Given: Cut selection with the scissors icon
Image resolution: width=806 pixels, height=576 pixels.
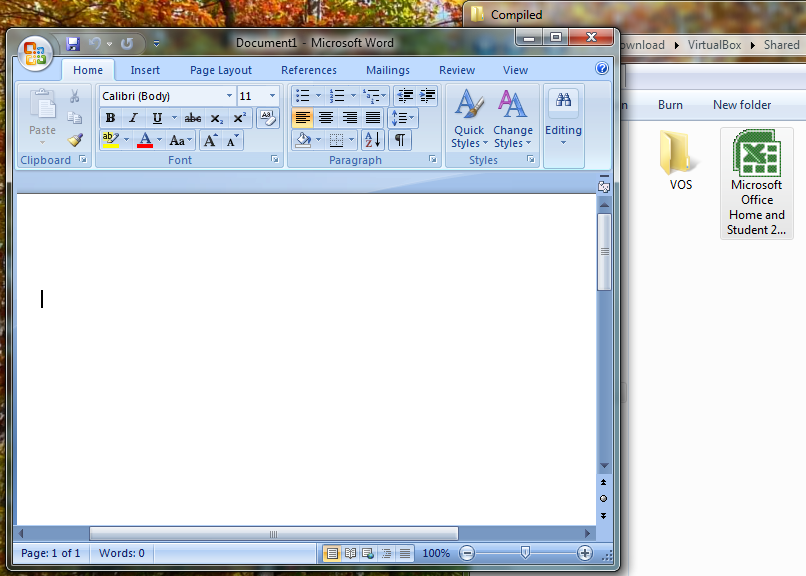Looking at the screenshot, I should click(75, 96).
